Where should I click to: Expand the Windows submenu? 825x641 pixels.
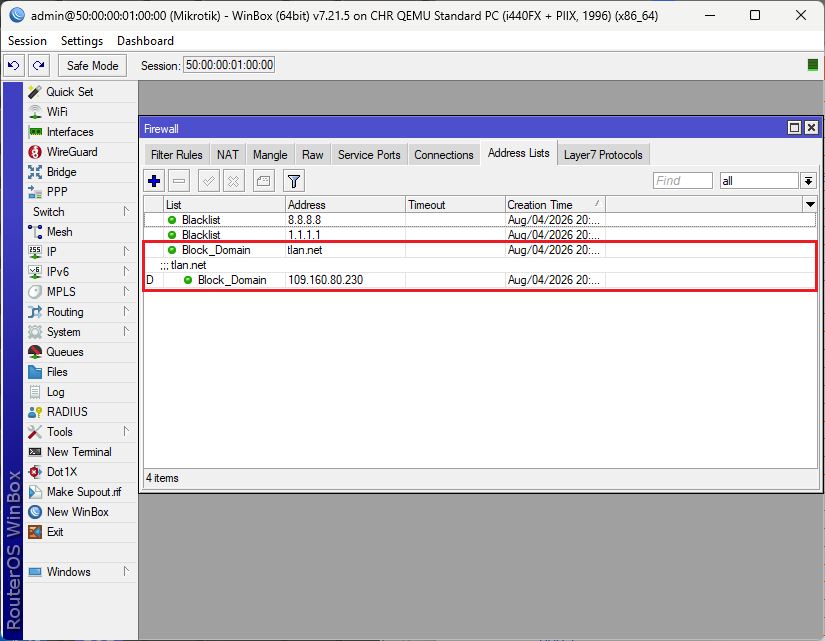81,572
